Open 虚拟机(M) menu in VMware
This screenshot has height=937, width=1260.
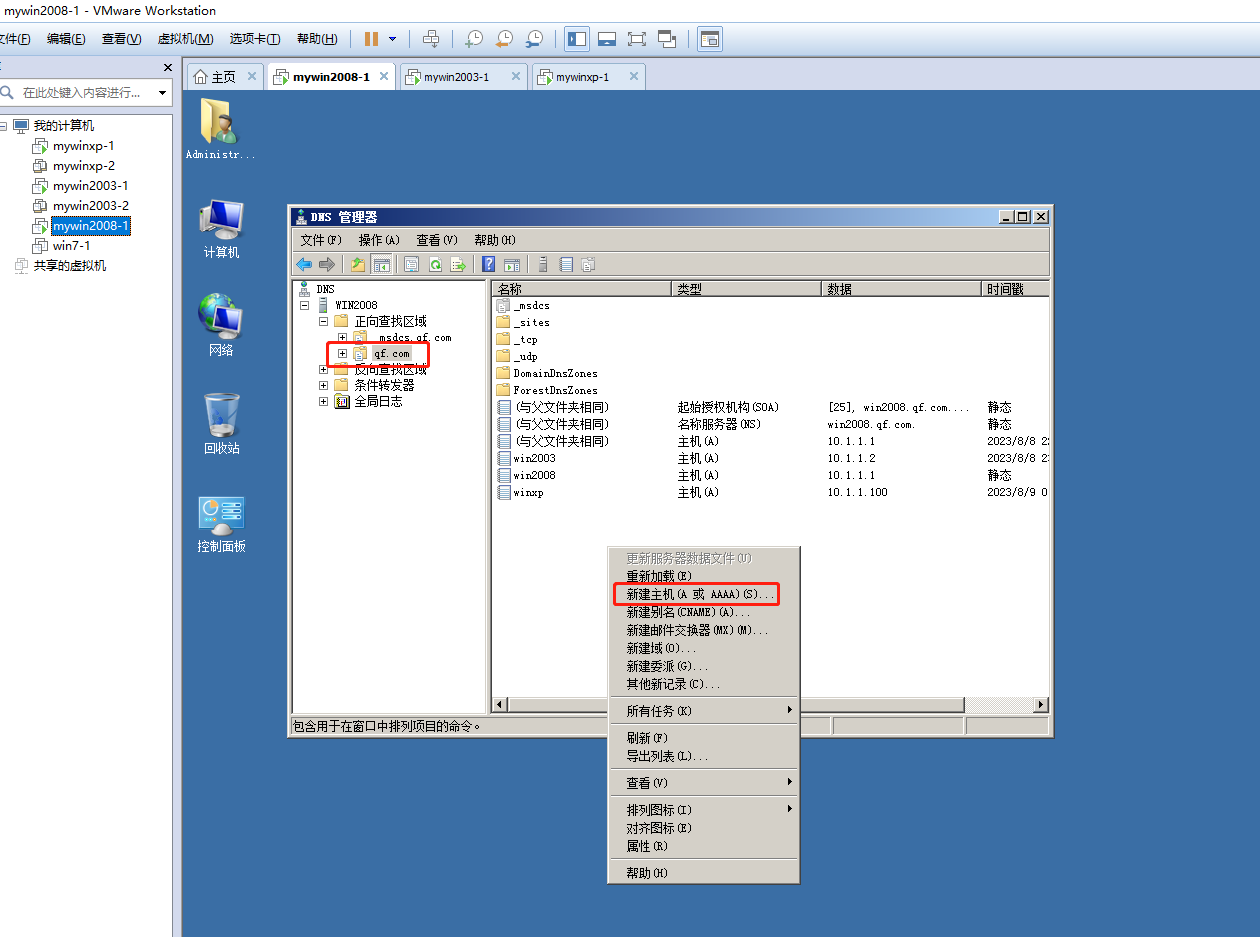(x=185, y=39)
